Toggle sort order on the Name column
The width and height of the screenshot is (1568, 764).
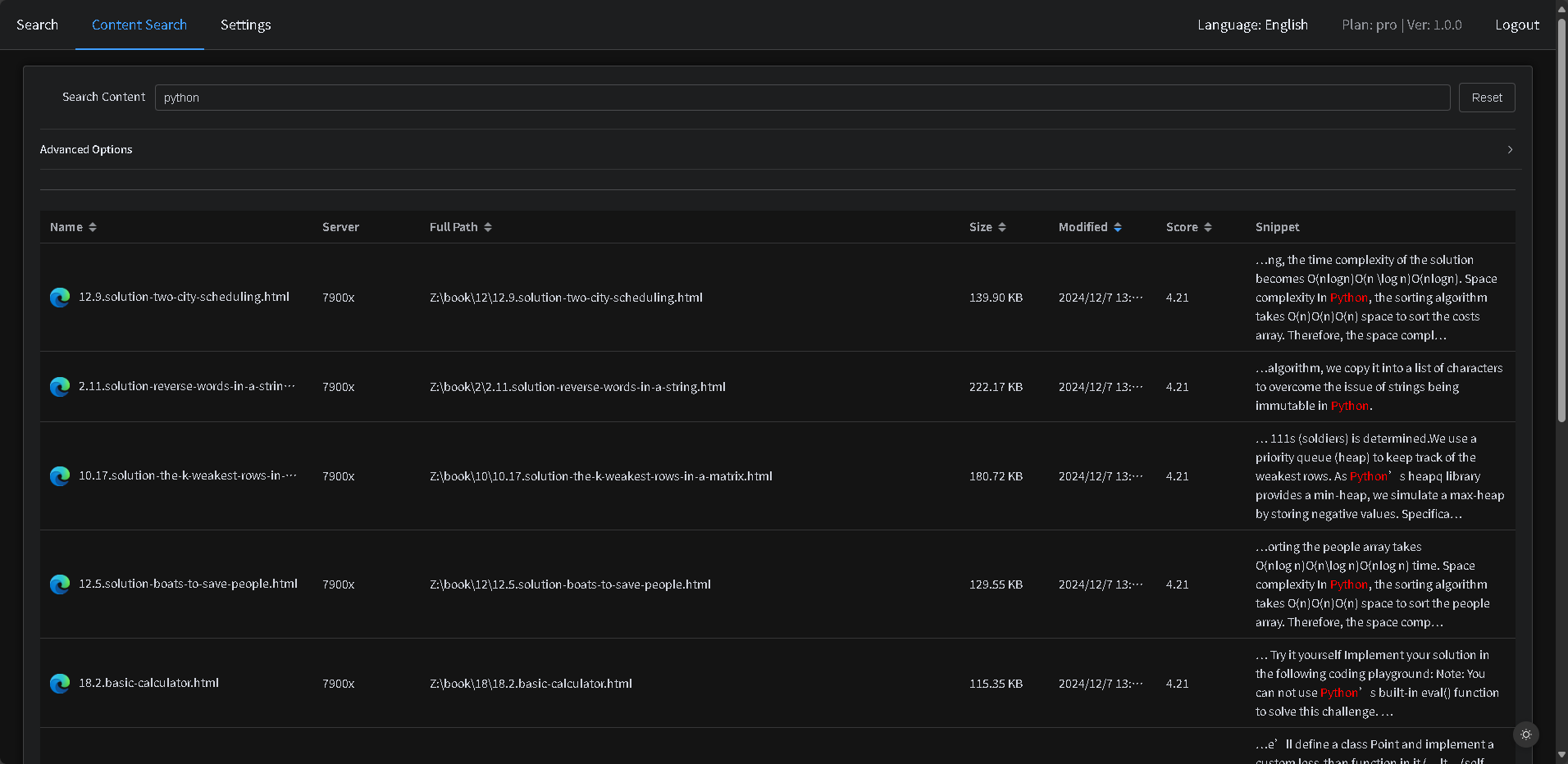pyautogui.click(x=93, y=227)
